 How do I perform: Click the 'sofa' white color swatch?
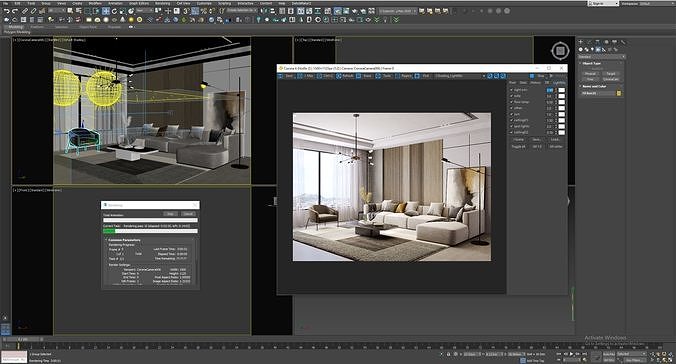tap(561, 96)
